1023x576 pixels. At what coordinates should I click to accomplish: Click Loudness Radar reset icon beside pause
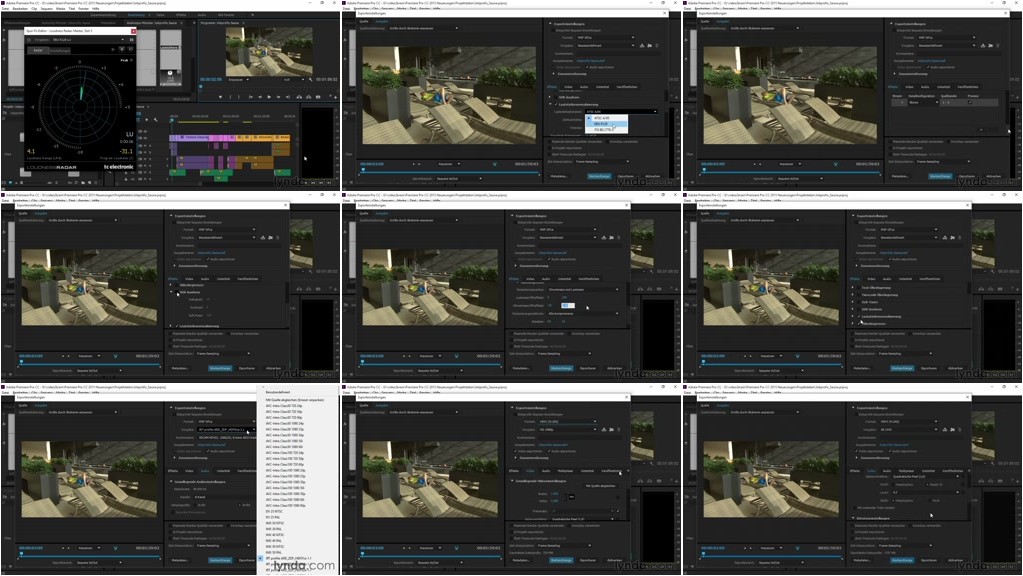(130, 50)
